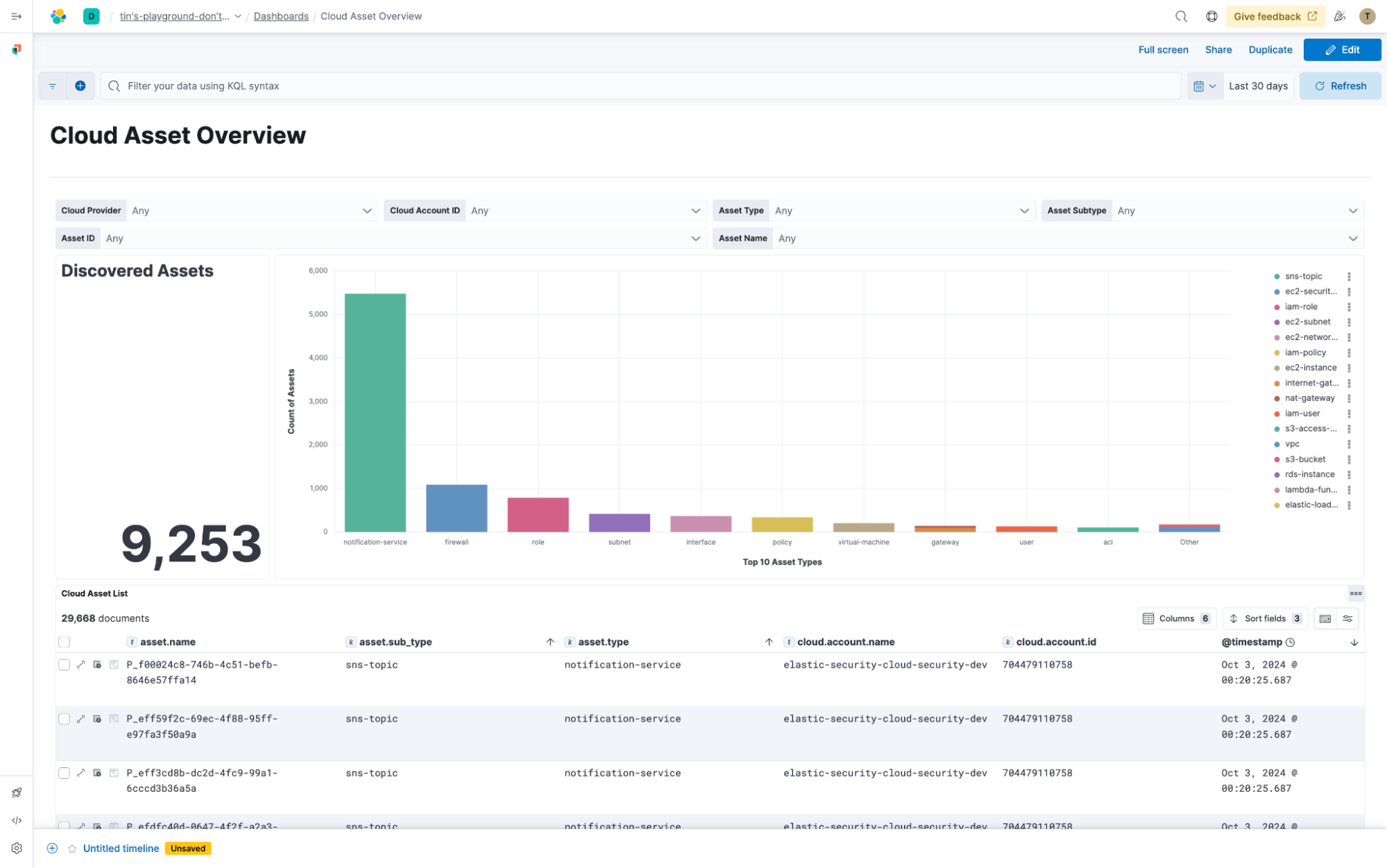Click the Share button
1387x868 pixels.
click(1218, 49)
